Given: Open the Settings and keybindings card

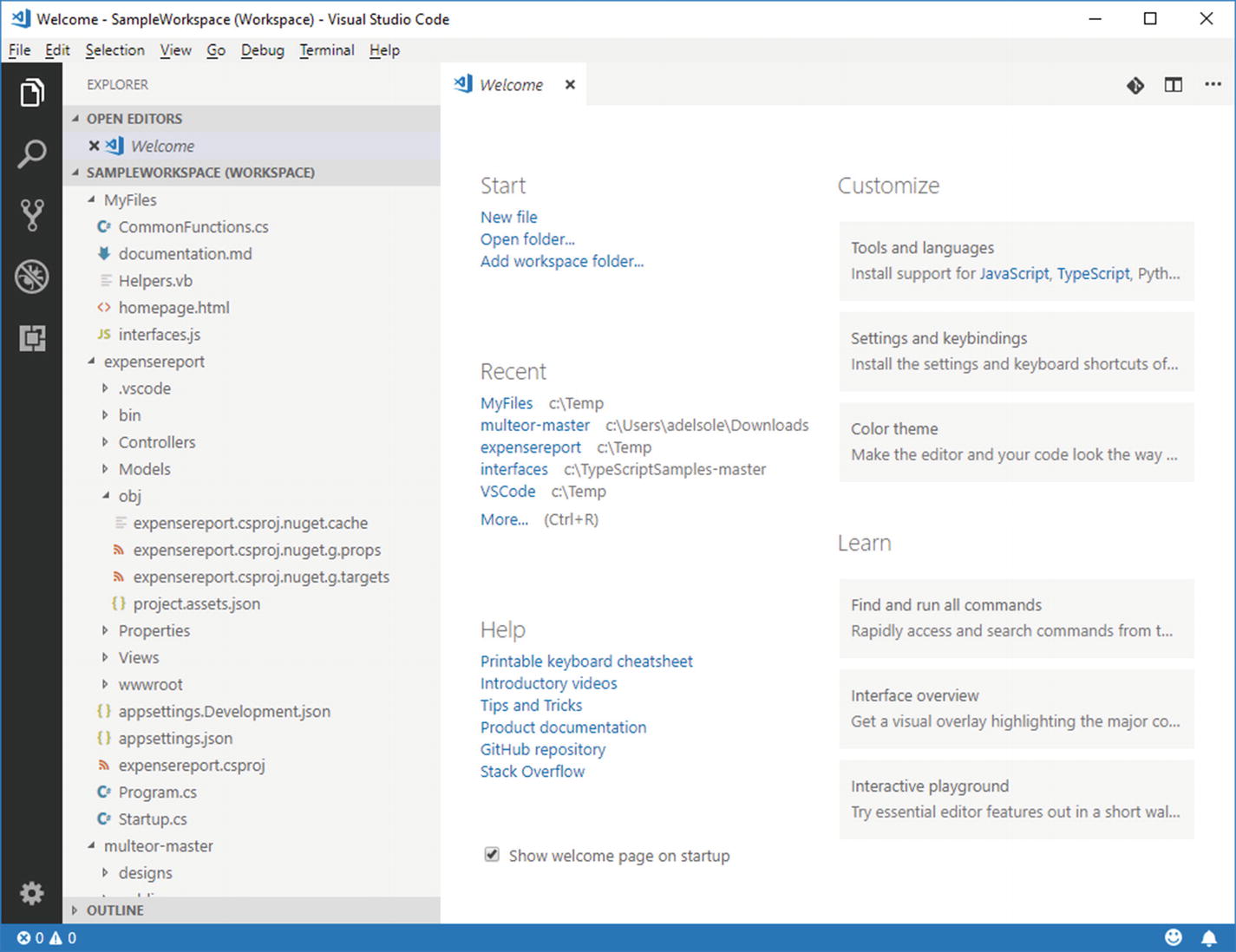Looking at the screenshot, I should (1017, 351).
